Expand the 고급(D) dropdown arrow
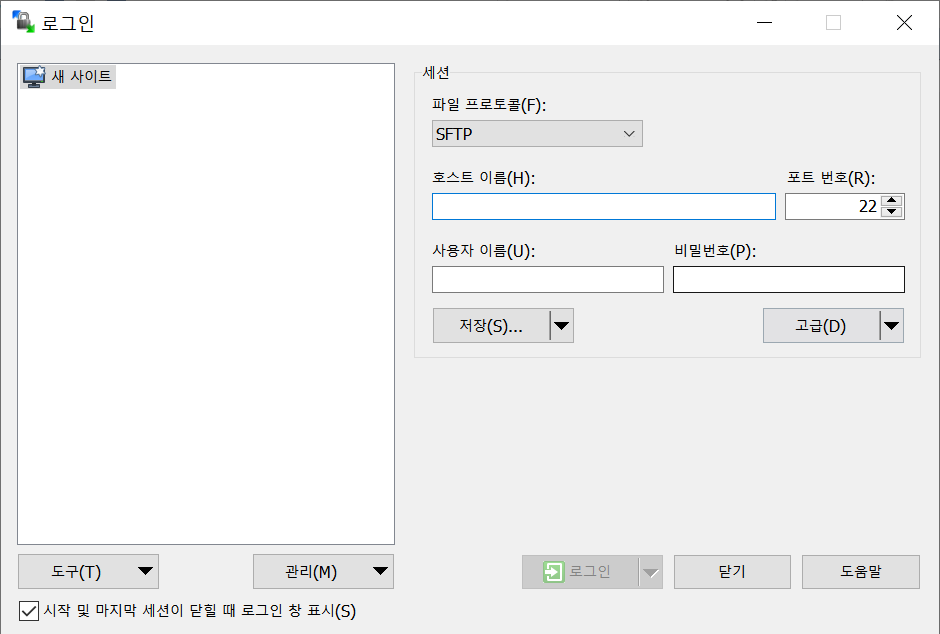Screen dimensions: 940x634 (x=891, y=326)
